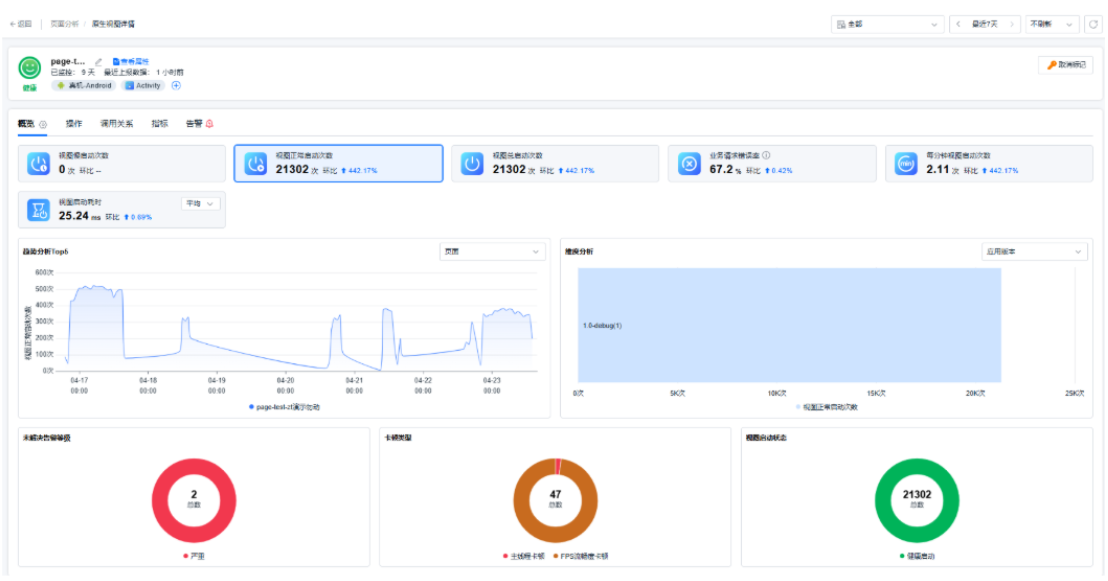Screen dimensions: 1108x581
Task: Toggle 严重 legend under red donut
Action: [194, 556]
